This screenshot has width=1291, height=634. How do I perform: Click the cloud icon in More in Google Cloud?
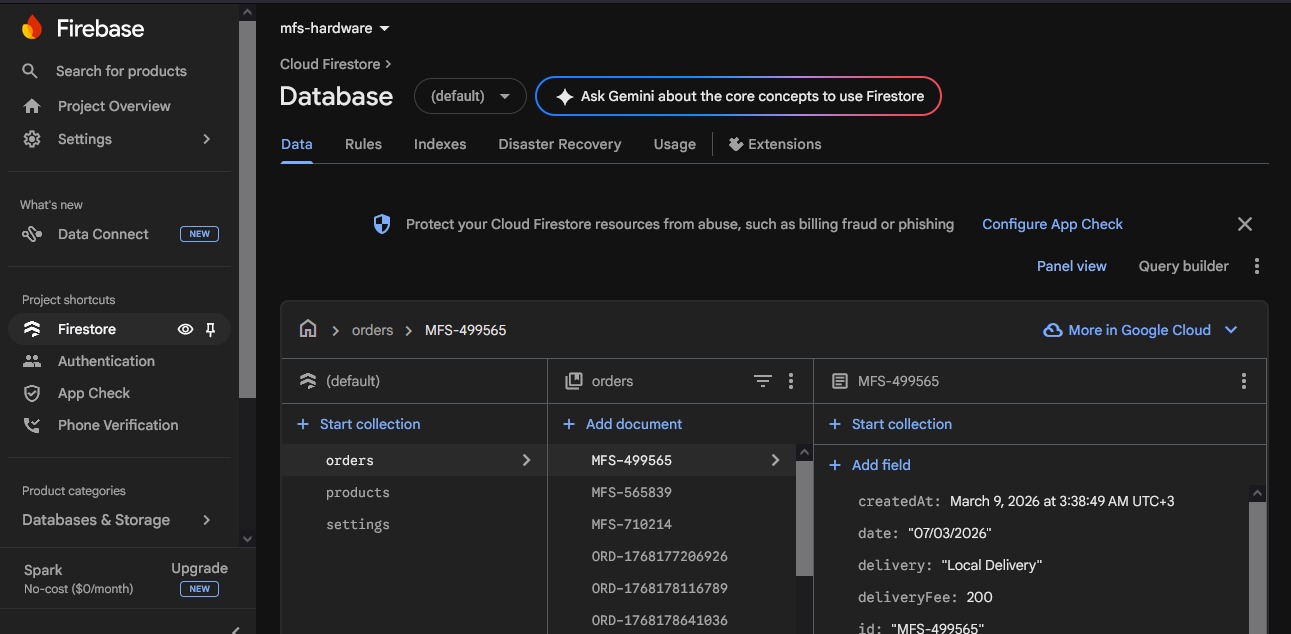[x=1053, y=330]
